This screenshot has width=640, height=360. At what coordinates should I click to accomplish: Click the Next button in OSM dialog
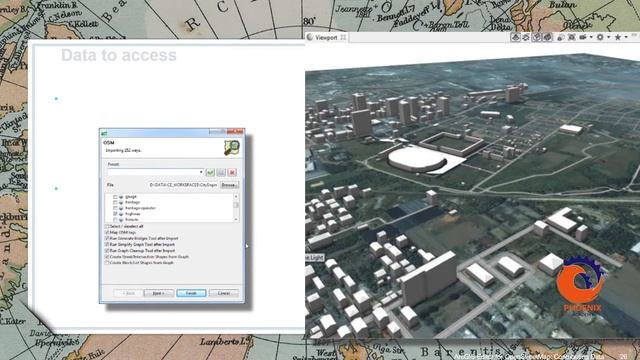tap(158, 293)
